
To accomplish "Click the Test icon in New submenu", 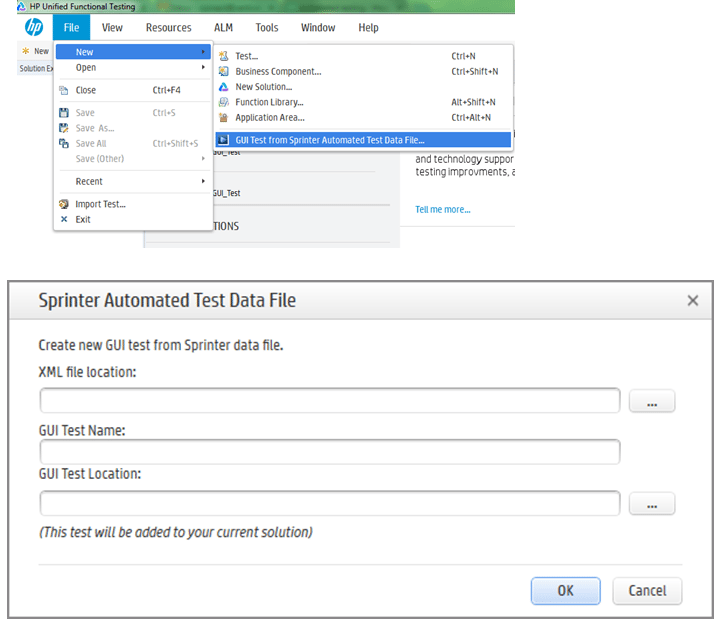I will point(223,56).
